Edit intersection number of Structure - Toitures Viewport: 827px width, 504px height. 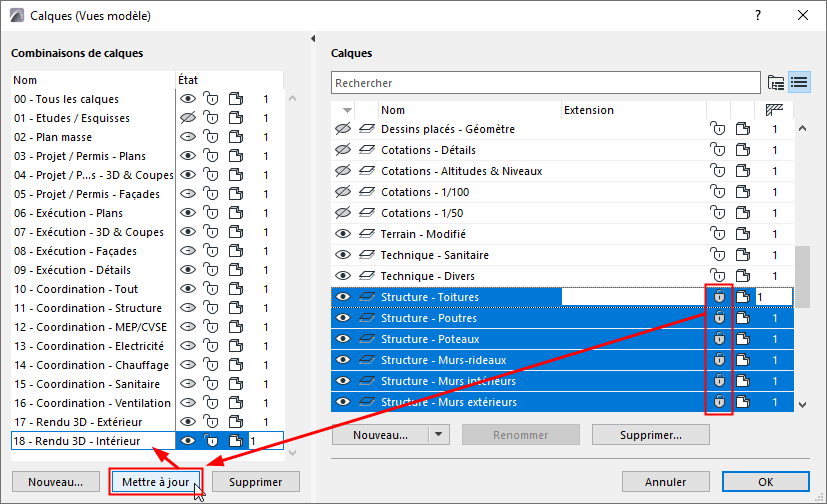pos(774,297)
